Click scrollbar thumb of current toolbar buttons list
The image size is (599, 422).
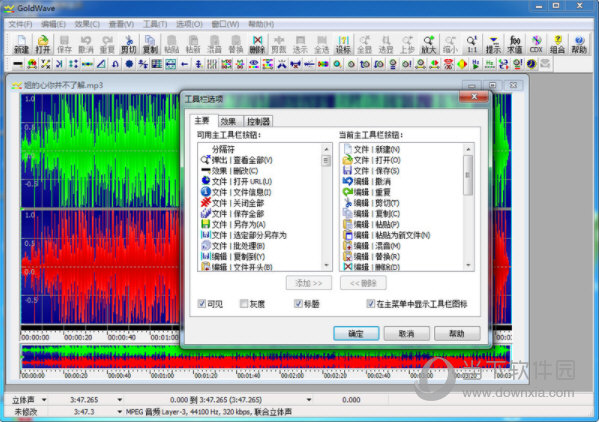click(x=468, y=175)
